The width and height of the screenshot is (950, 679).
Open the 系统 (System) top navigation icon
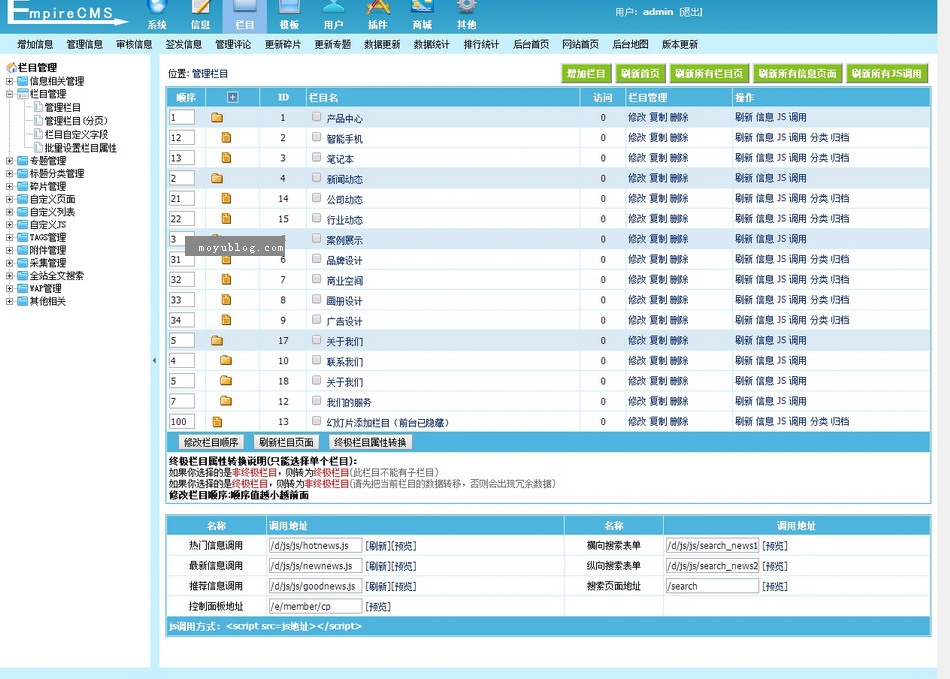[x=157, y=12]
